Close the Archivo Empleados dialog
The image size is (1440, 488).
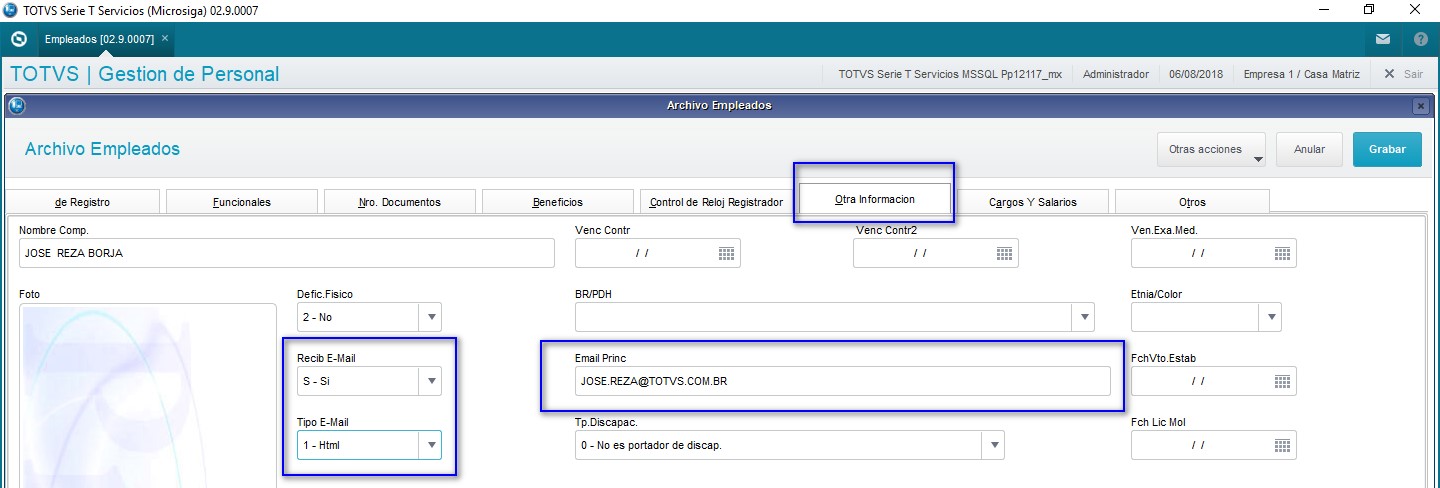1420,105
